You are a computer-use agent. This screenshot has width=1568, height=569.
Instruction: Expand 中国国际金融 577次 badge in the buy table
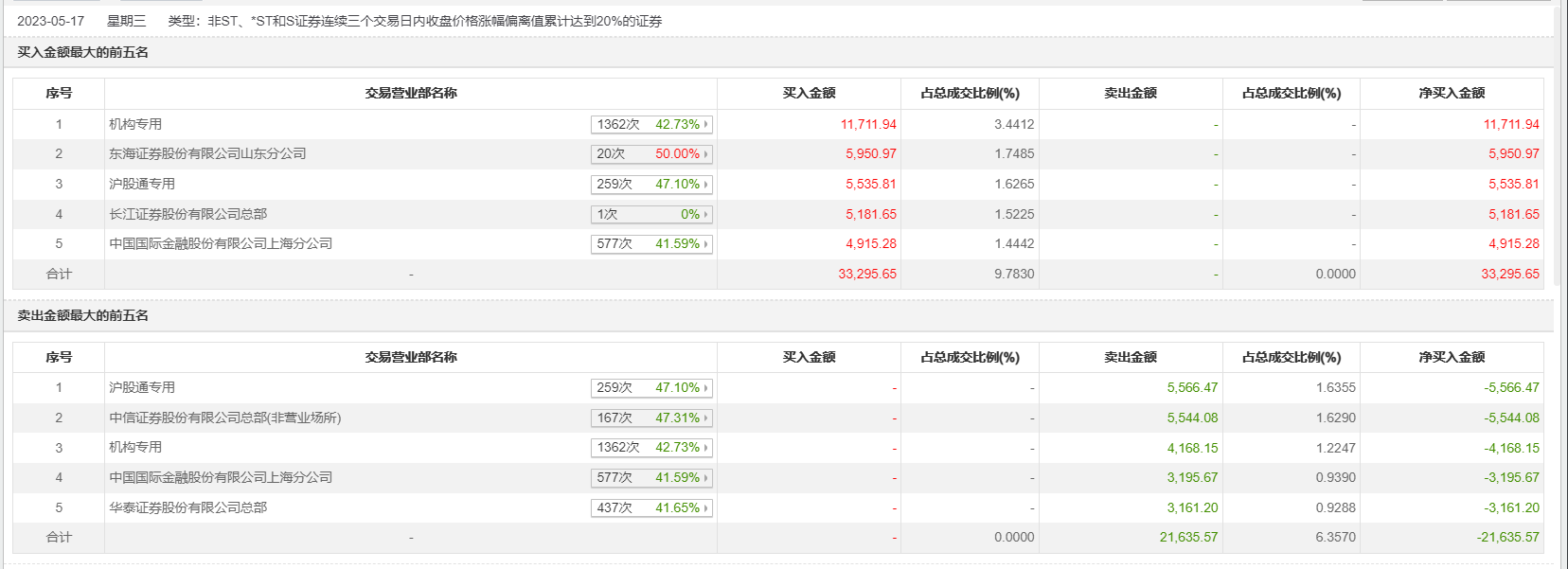[x=651, y=244]
